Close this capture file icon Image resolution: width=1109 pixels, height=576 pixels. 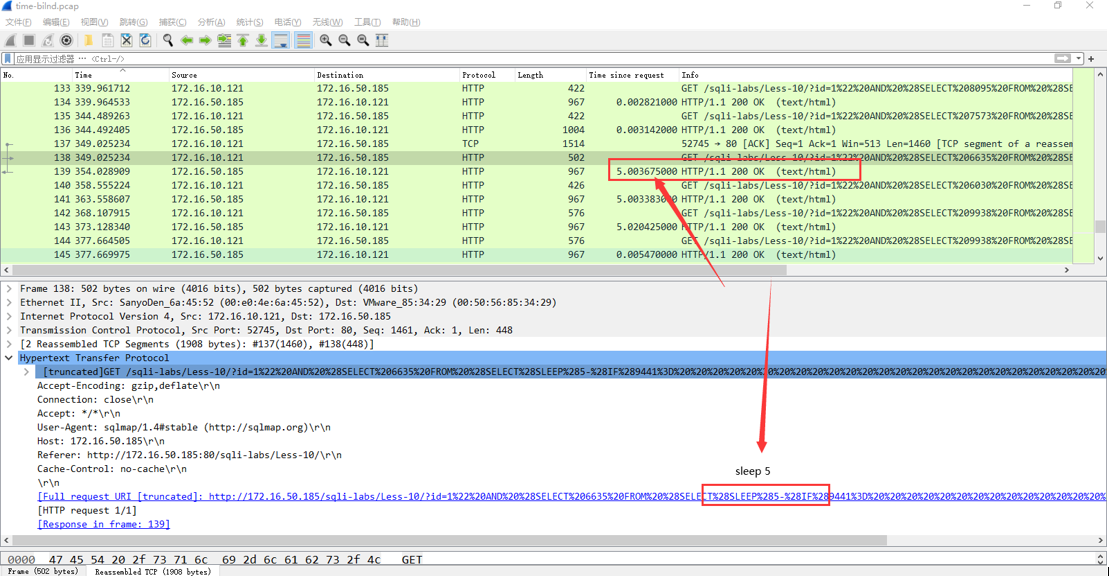click(x=127, y=40)
